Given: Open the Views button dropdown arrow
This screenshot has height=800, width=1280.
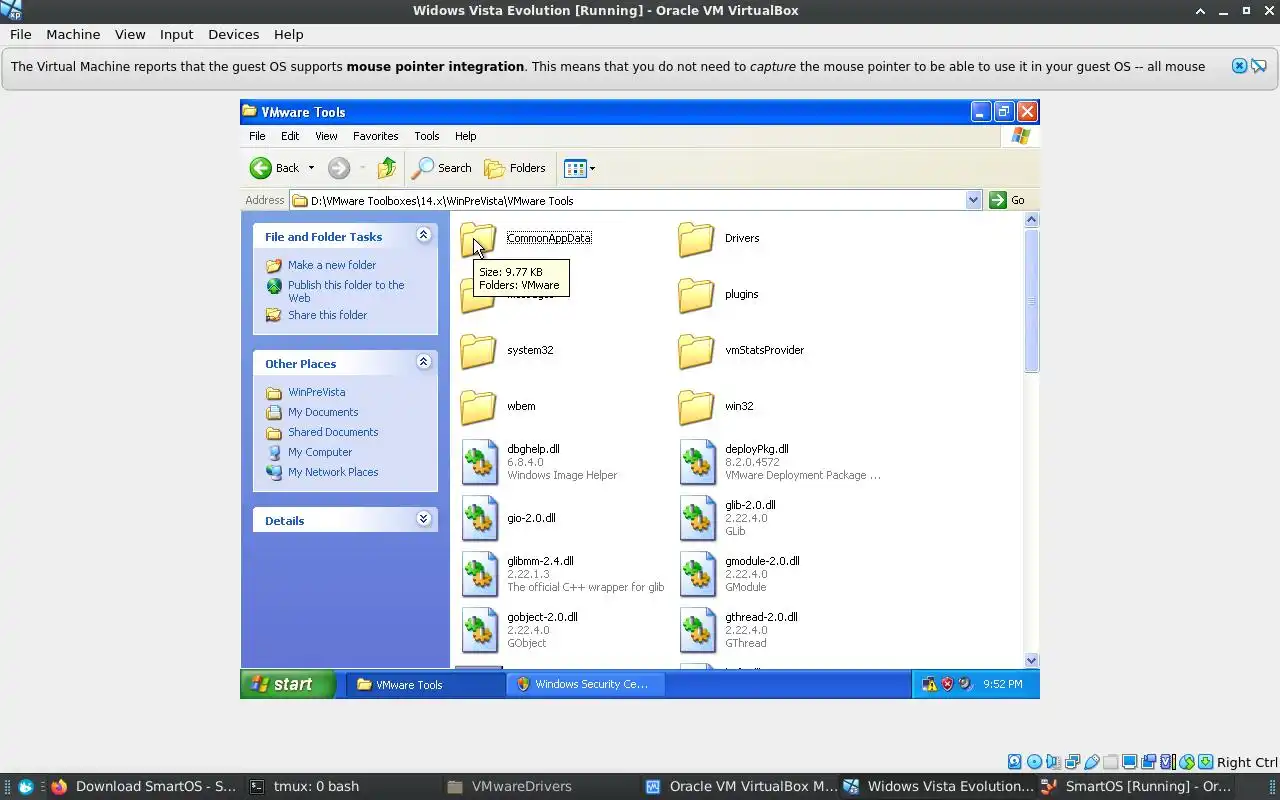Looking at the screenshot, I should click(x=592, y=168).
